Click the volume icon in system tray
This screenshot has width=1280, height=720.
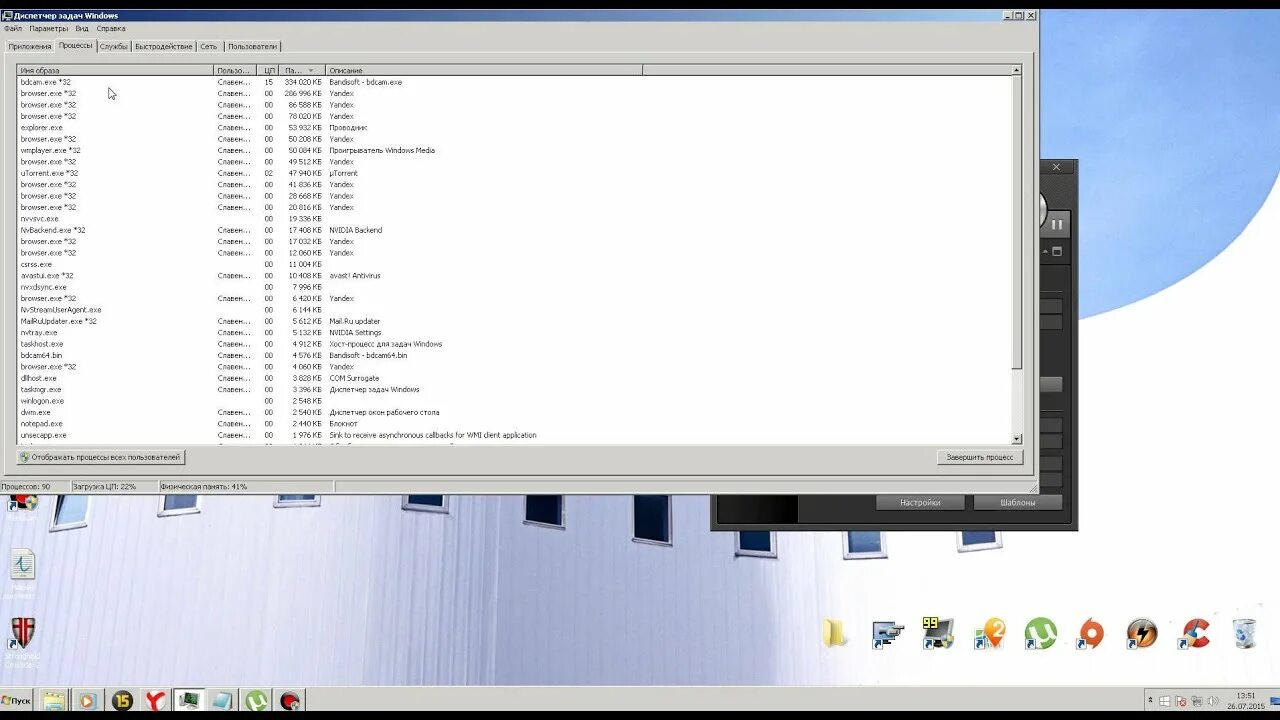[x=1212, y=701]
